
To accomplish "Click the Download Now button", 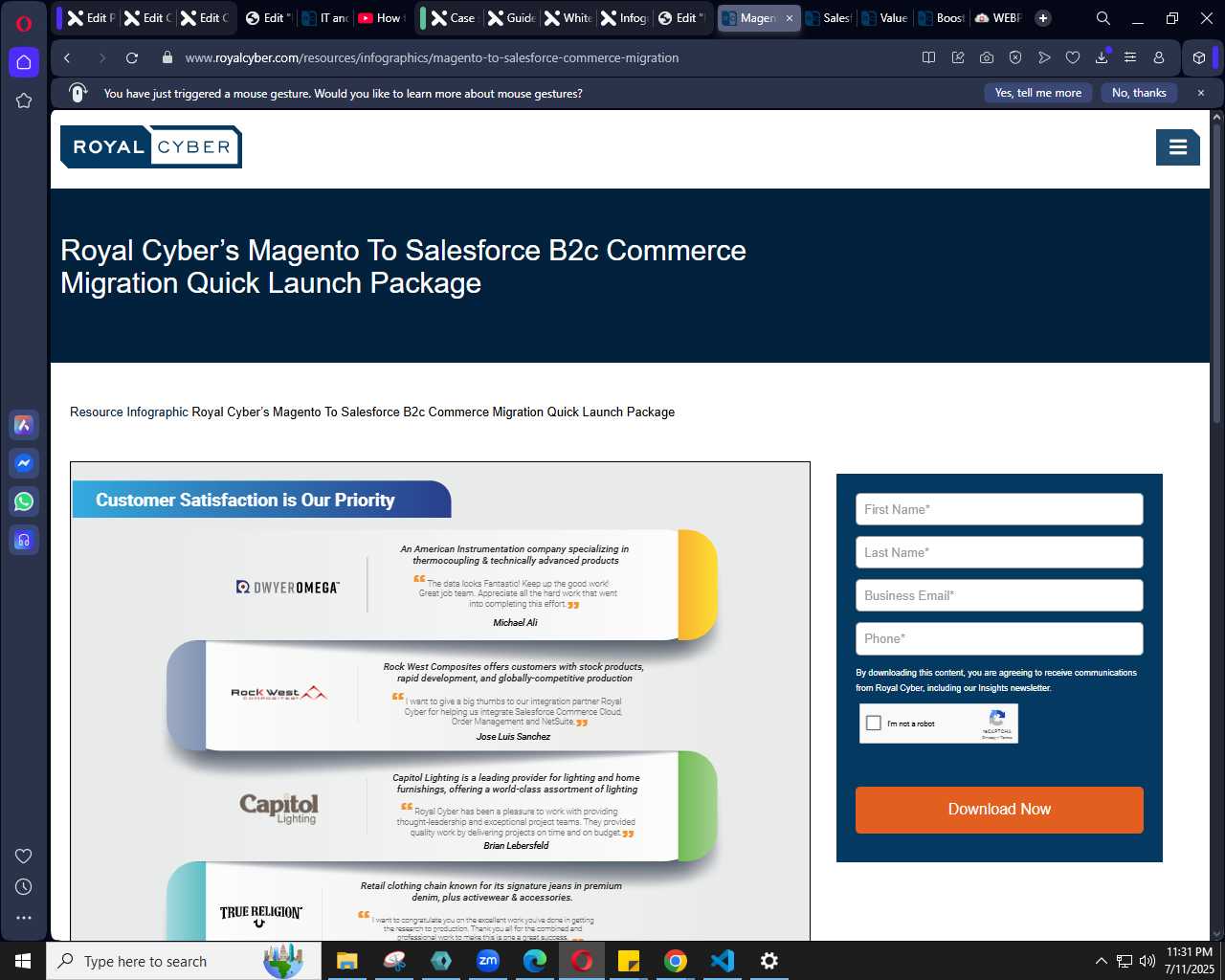I will [999, 810].
